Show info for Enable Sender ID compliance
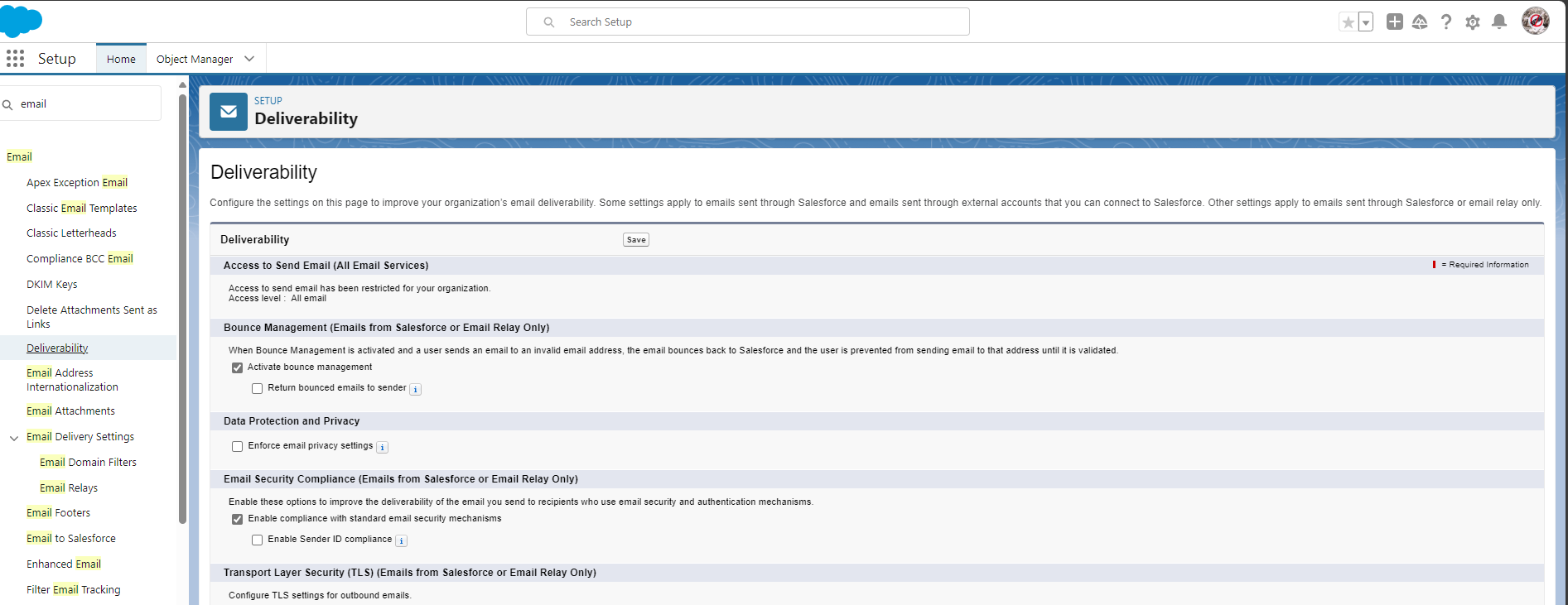The width and height of the screenshot is (1568, 605). 402,540
